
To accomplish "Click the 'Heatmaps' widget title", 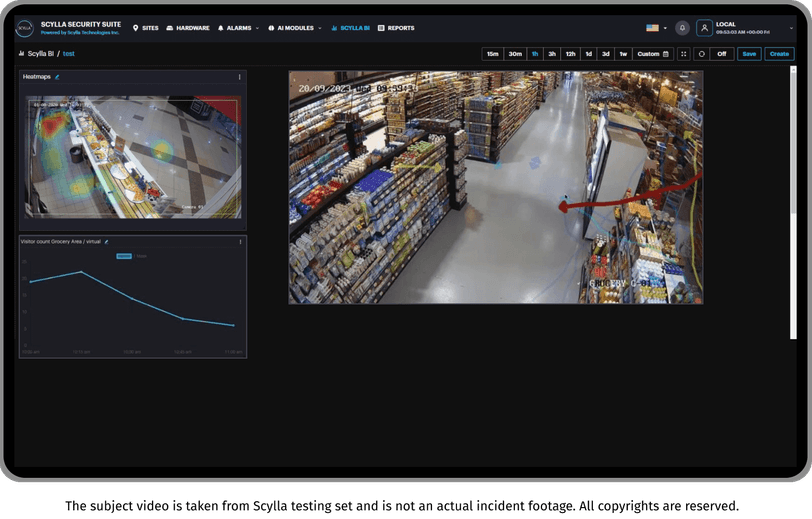I will (37, 77).
